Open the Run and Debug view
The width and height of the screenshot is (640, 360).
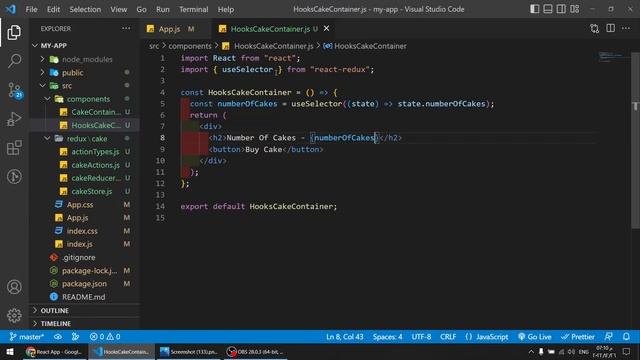(x=14, y=119)
